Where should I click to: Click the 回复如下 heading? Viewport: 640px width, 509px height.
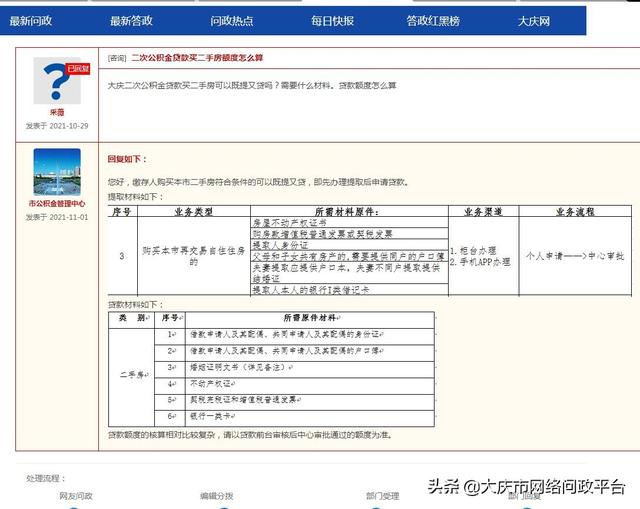click(x=127, y=159)
